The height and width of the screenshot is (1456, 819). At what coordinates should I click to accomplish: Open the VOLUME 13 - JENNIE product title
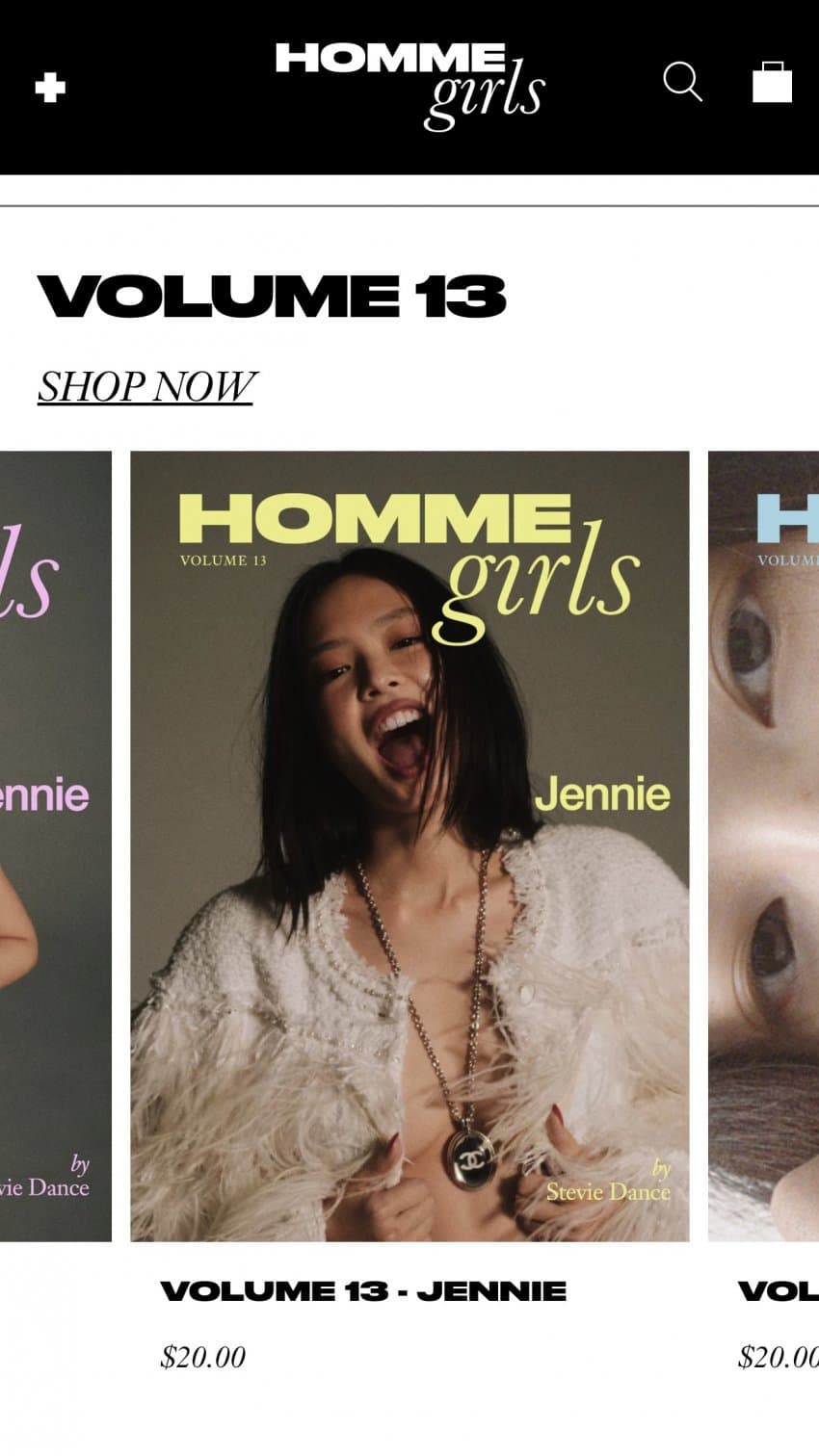point(363,1291)
